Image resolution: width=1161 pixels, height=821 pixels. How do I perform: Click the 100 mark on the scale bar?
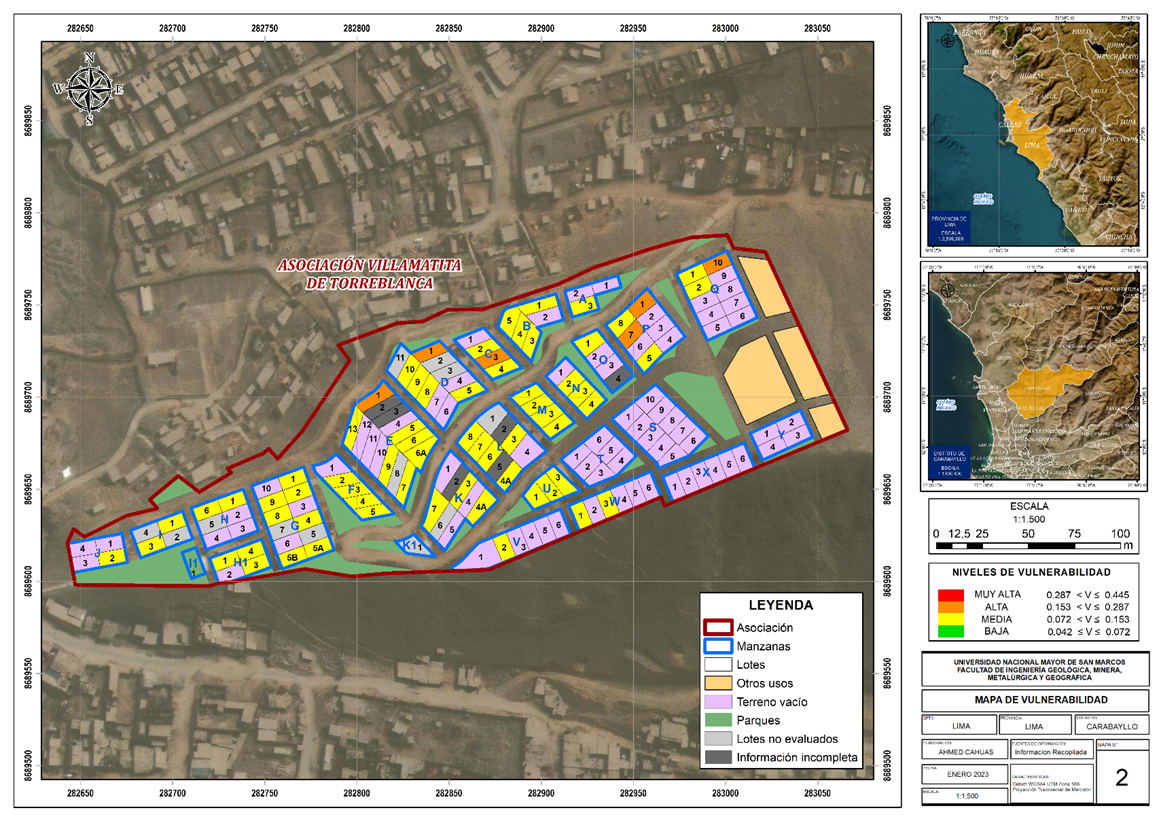click(x=1120, y=533)
